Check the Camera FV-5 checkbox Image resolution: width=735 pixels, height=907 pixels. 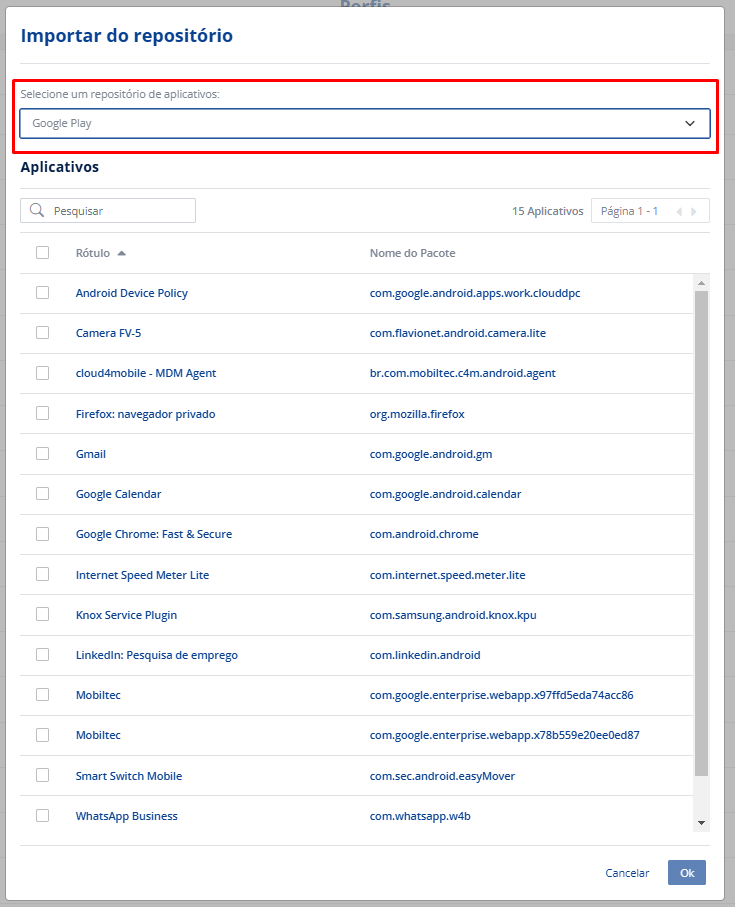pyautogui.click(x=42, y=333)
